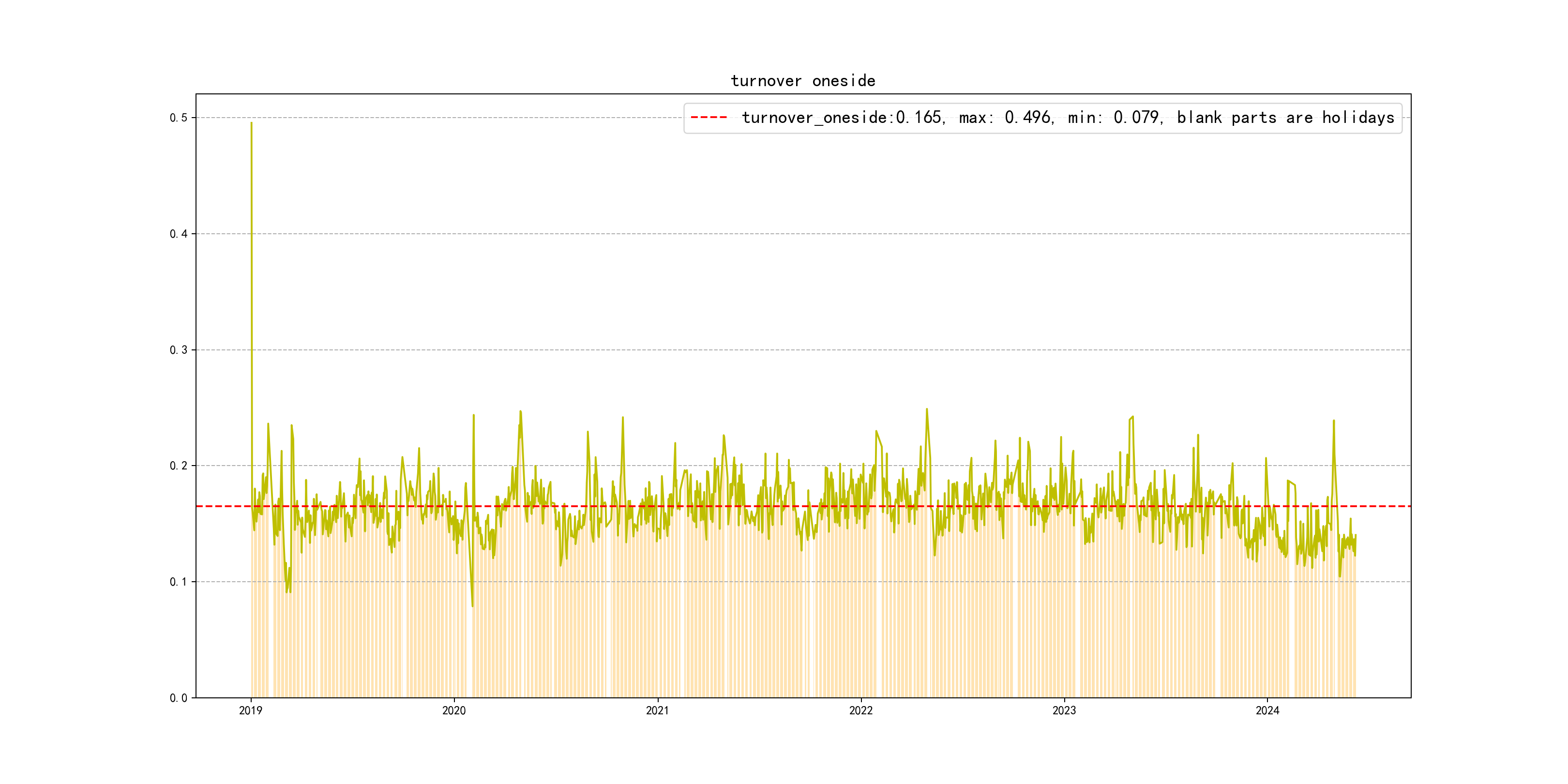This screenshot has width=1568, height=784.
Task: Click the 2024 x-axis tick label
Action: [x=1267, y=711]
